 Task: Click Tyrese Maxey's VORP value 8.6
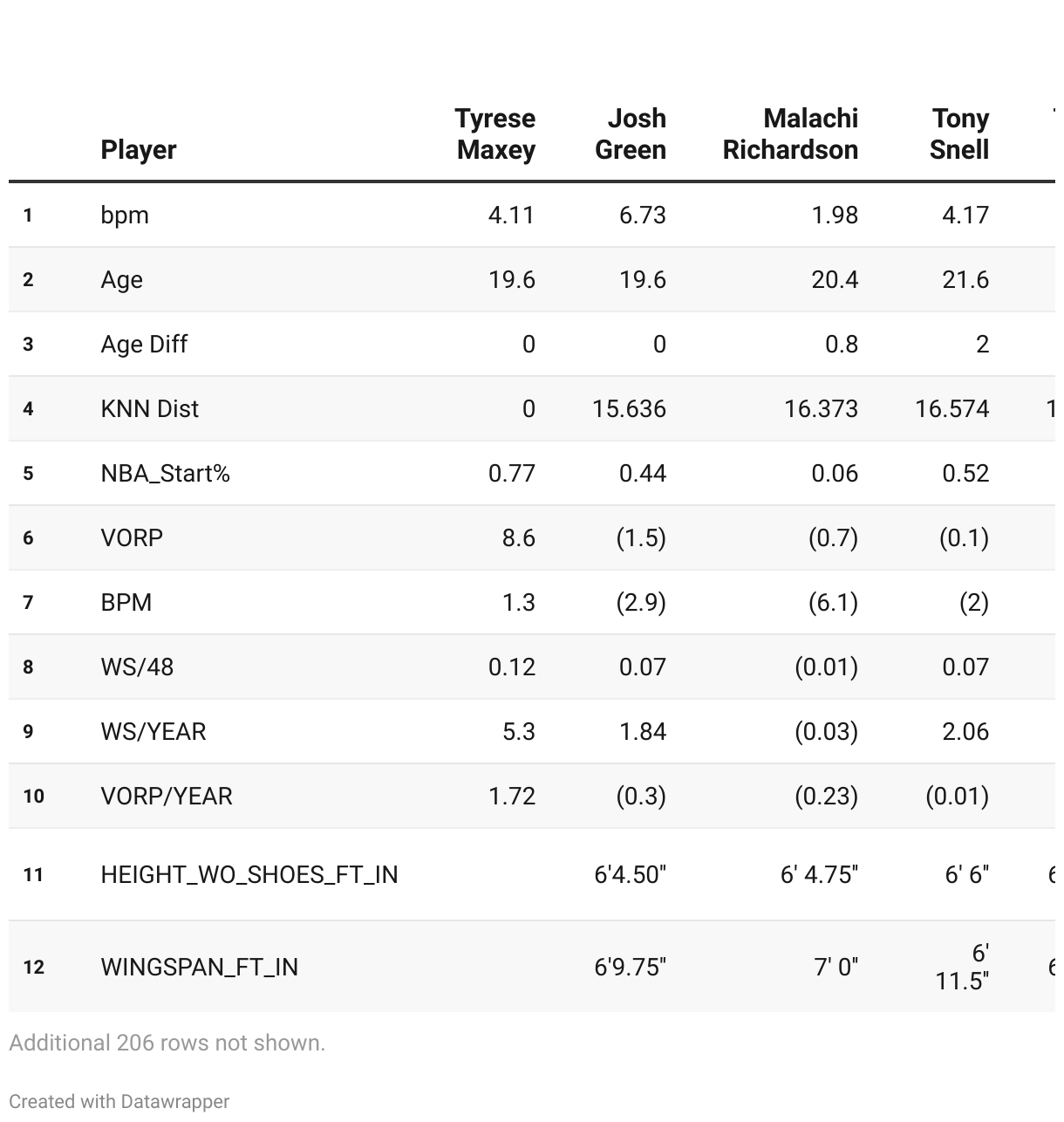click(518, 538)
